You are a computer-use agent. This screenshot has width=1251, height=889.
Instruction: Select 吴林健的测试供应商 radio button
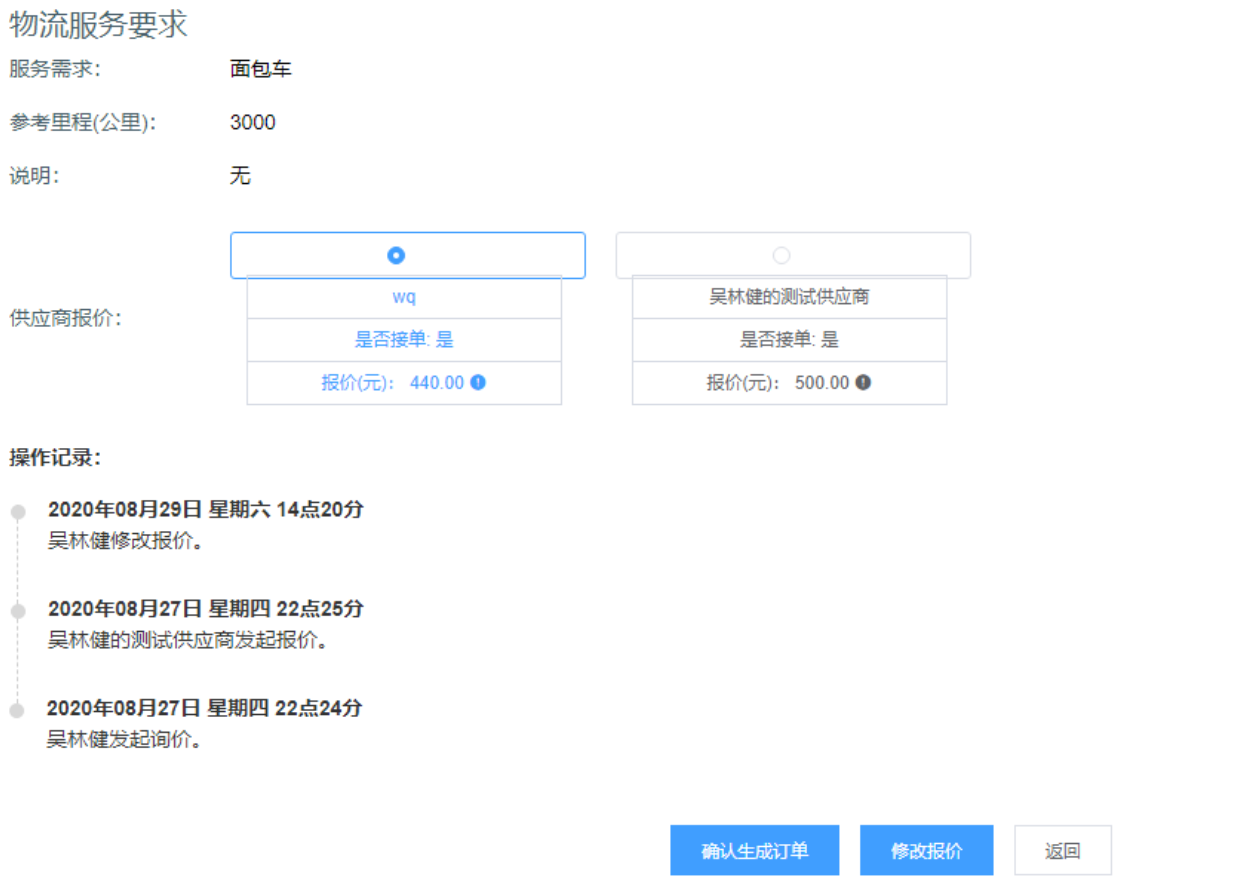[781, 256]
